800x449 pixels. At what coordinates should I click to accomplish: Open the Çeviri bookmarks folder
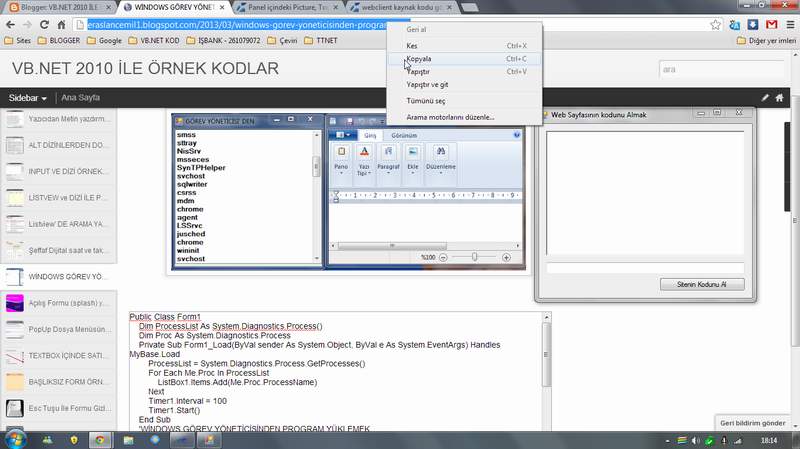click(x=283, y=40)
